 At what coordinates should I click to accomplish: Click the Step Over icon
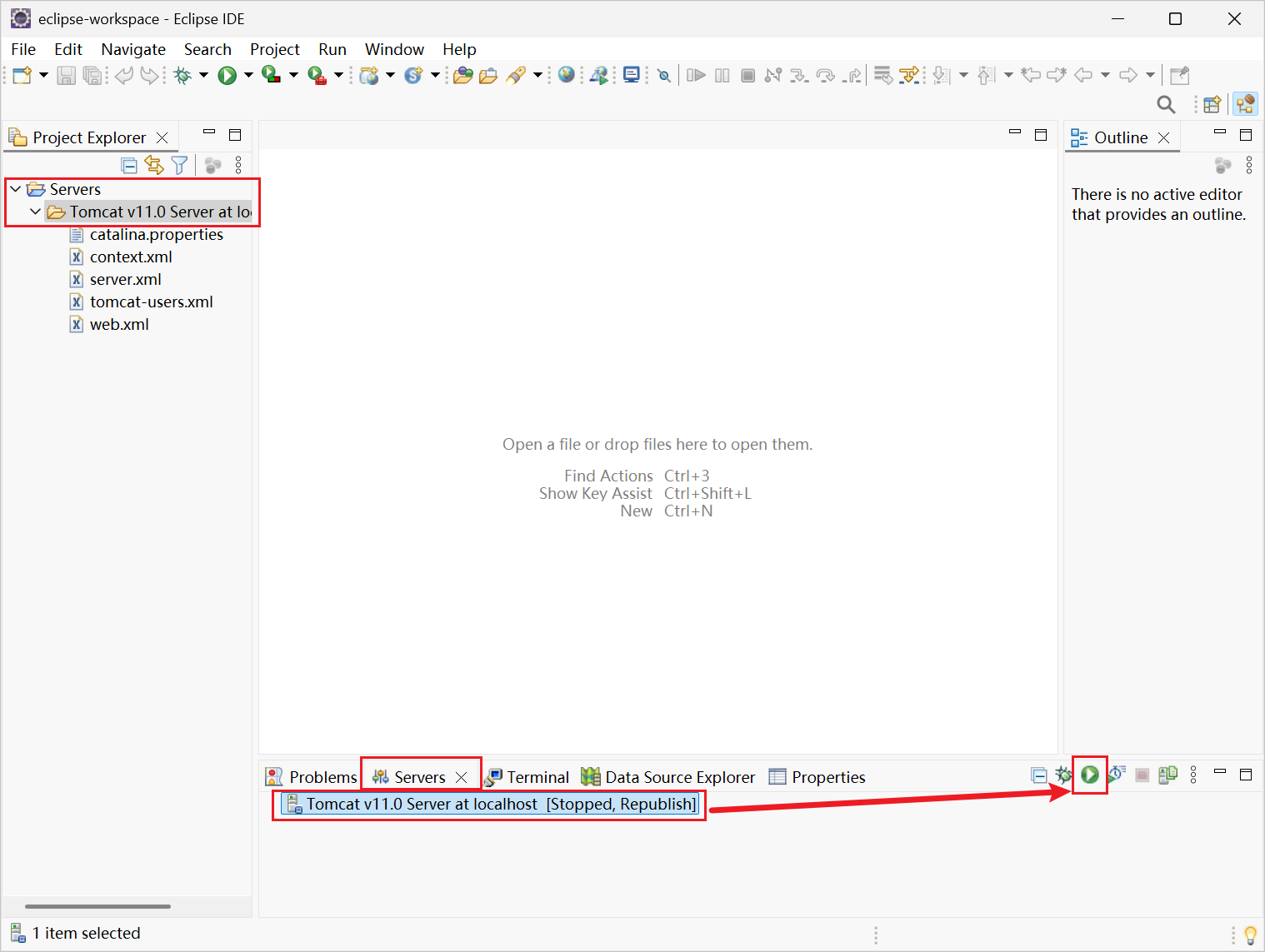826,76
